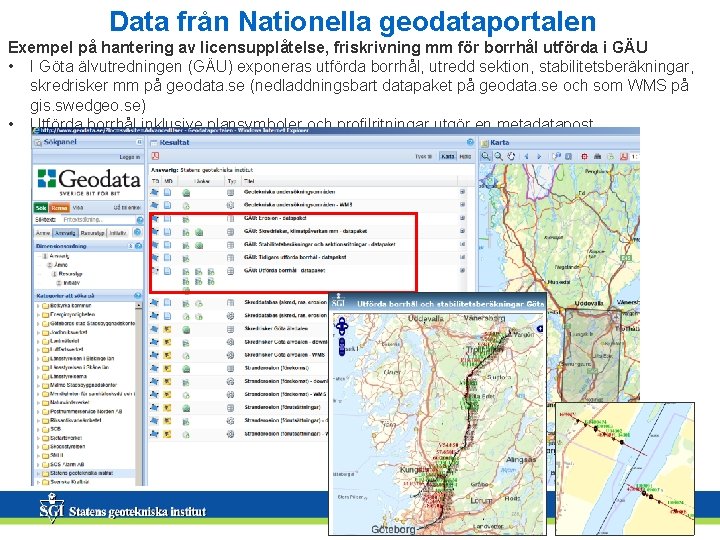This screenshot has width=720, height=540.
Task: Click the Visa button
Action: tap(78, 208)
